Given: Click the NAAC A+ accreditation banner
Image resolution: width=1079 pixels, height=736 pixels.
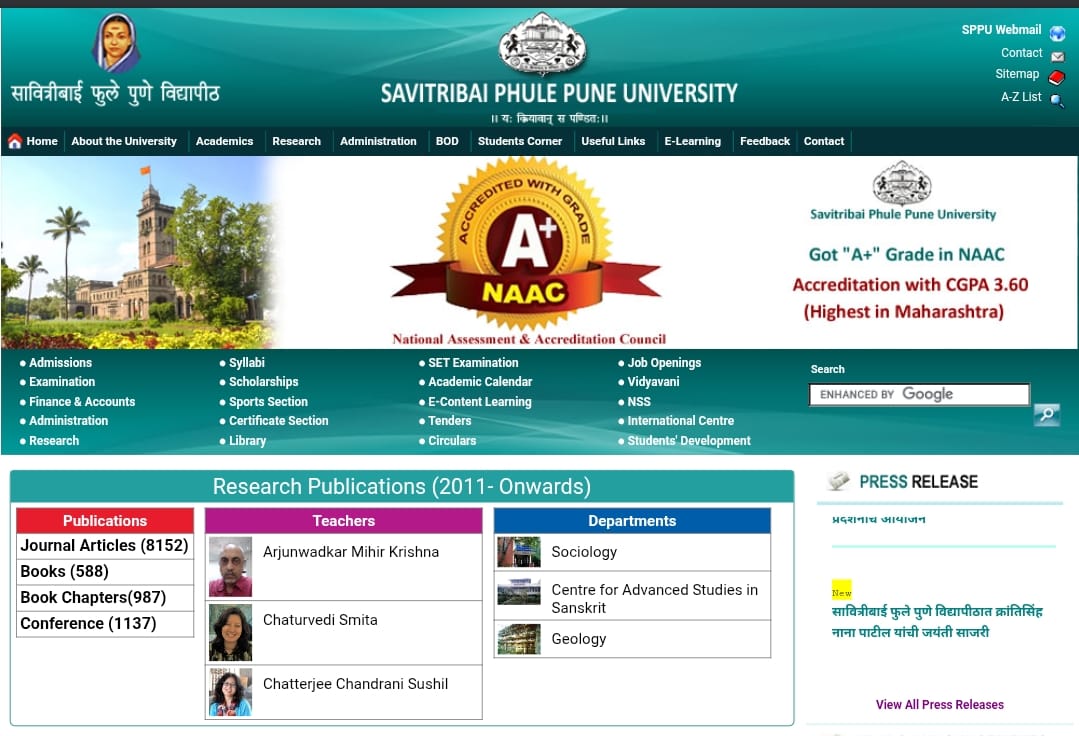Looking at the screenshot, I should 526,251.
